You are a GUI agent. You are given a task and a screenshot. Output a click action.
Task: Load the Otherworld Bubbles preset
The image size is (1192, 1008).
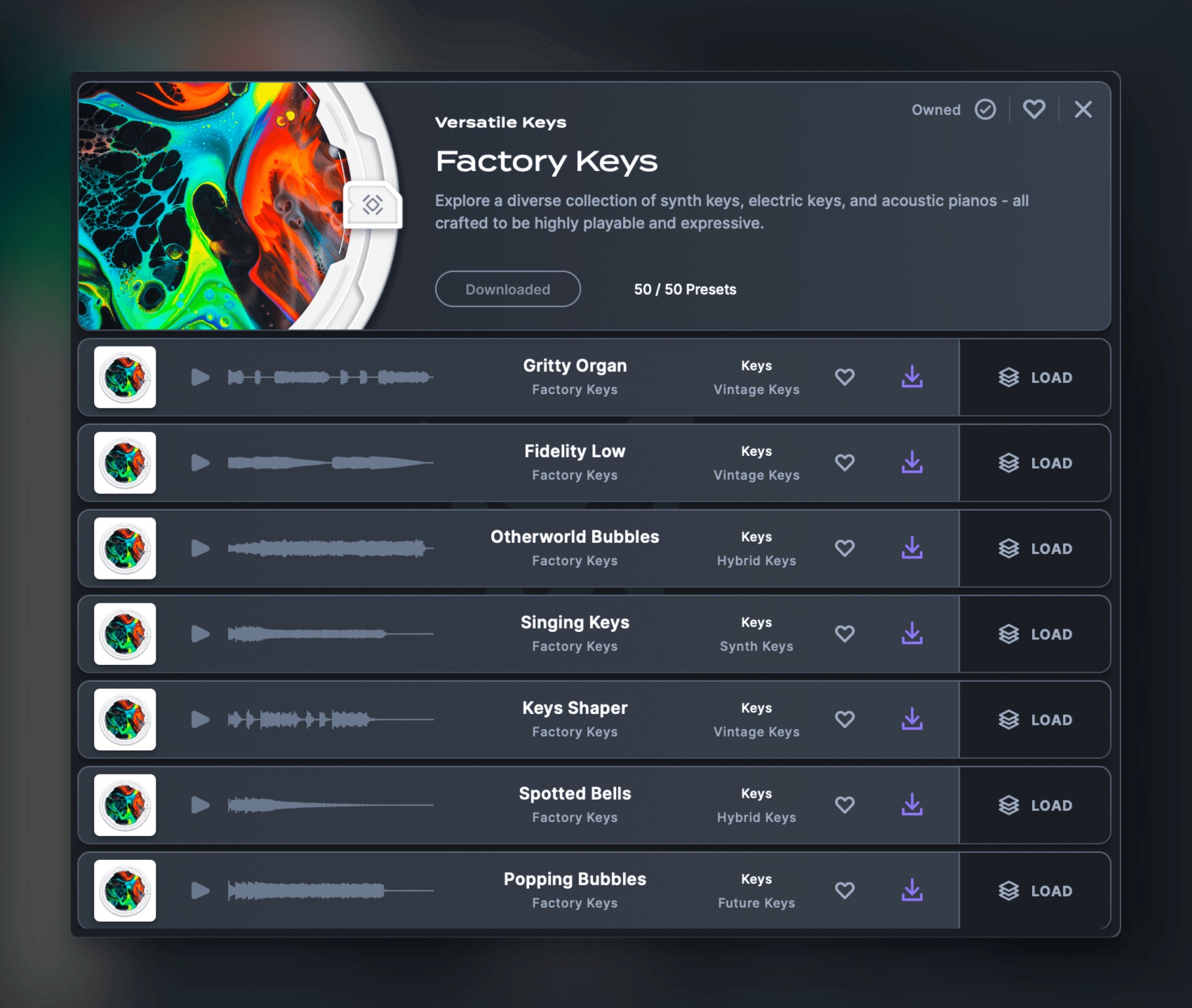(x=1035, y=549)
